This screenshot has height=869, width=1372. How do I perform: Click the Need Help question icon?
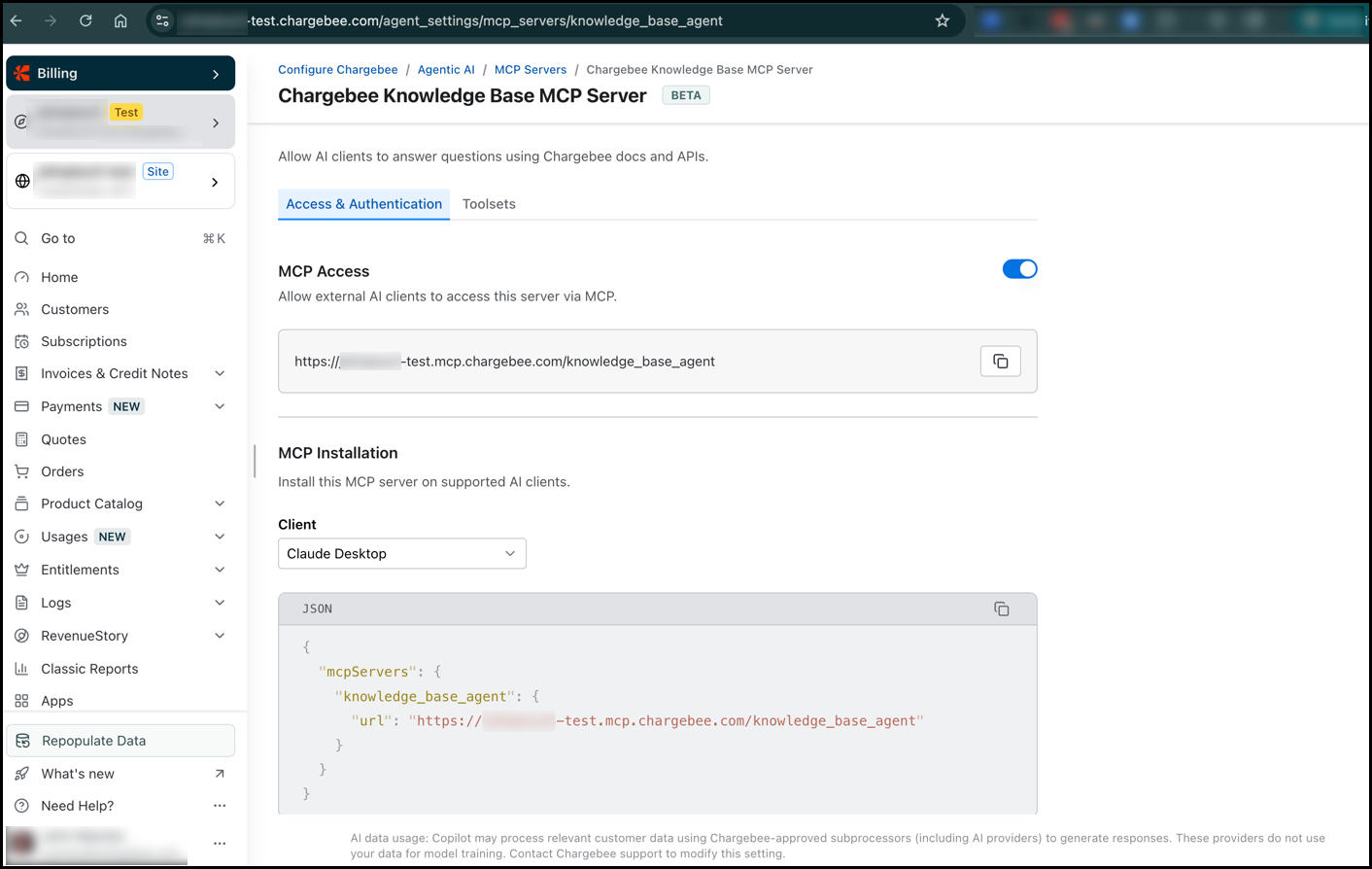pyautogui.click(x=21, y=806)
